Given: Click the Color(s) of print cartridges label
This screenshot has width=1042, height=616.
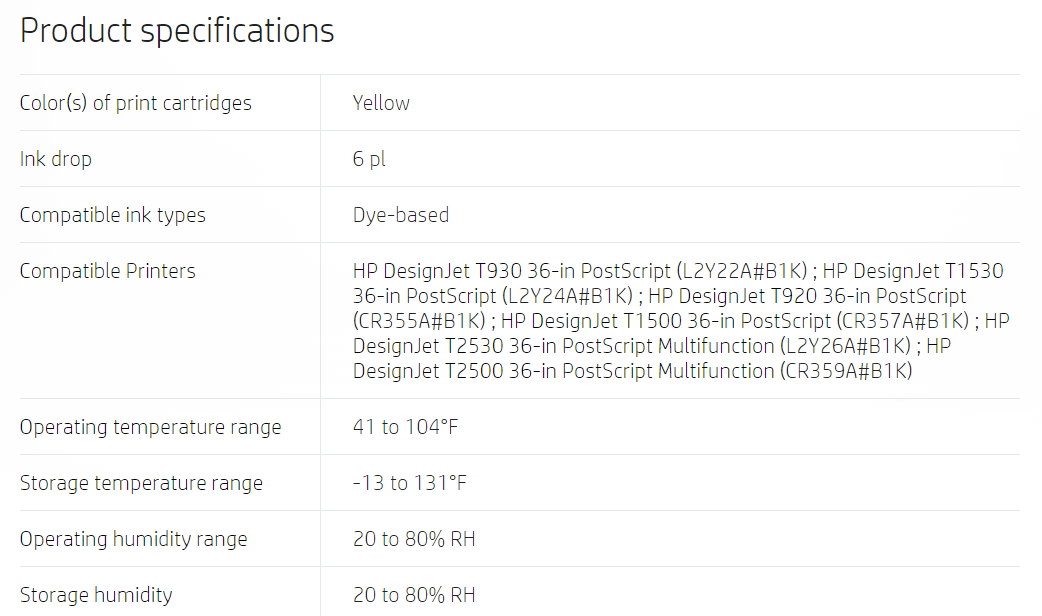Looking at the screenshot, I should coord(136,103).
